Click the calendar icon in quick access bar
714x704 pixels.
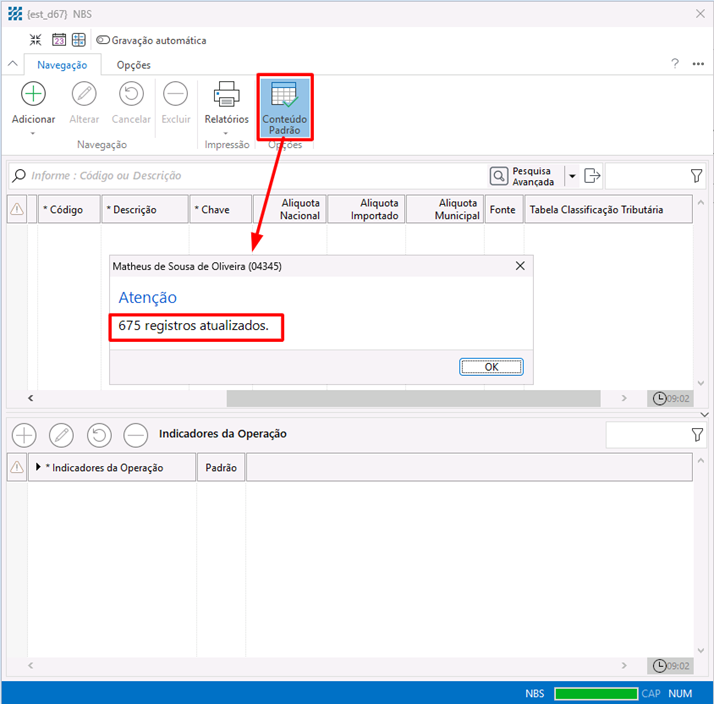[x=58, y=40]
